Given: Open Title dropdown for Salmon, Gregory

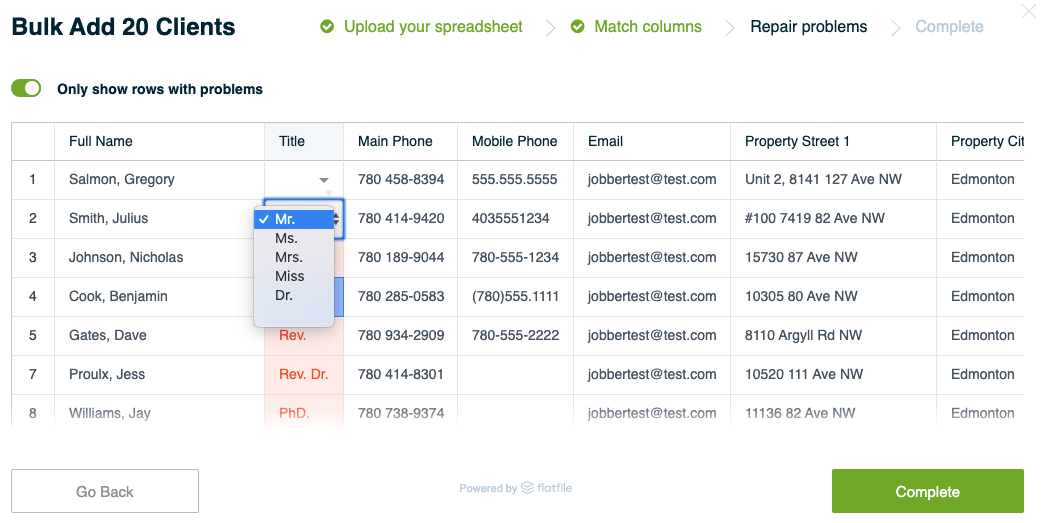Looking at the screenshot, I should coord(324,180).
